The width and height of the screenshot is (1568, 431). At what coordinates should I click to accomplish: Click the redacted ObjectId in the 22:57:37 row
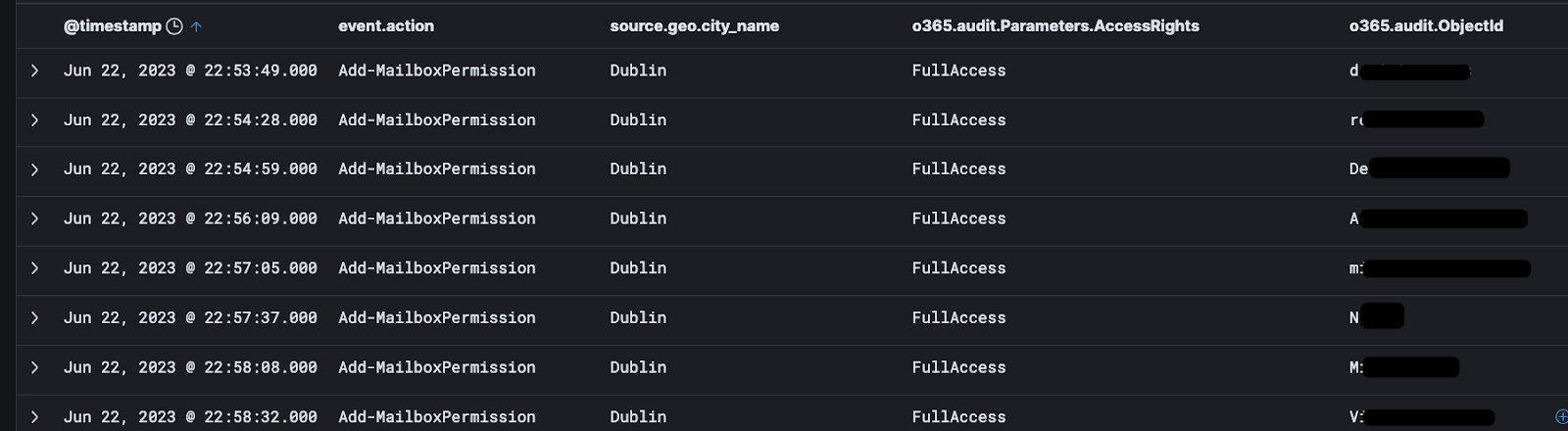point(1377,316)
